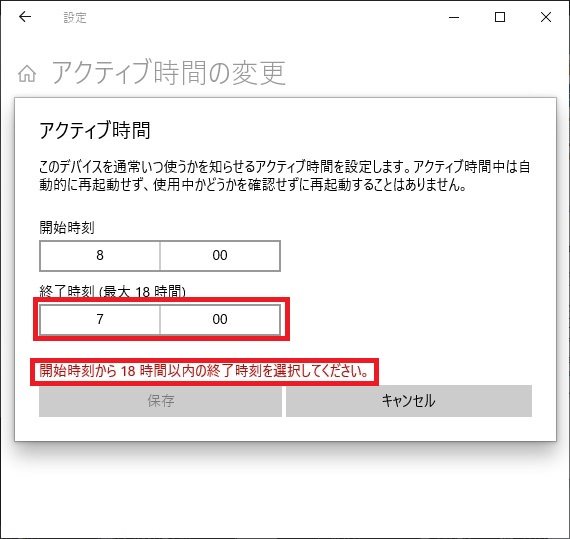The width and height of the screenshot is (570, 539).
Task: Open Settings home via house icon
Action: tap(27, 74)
